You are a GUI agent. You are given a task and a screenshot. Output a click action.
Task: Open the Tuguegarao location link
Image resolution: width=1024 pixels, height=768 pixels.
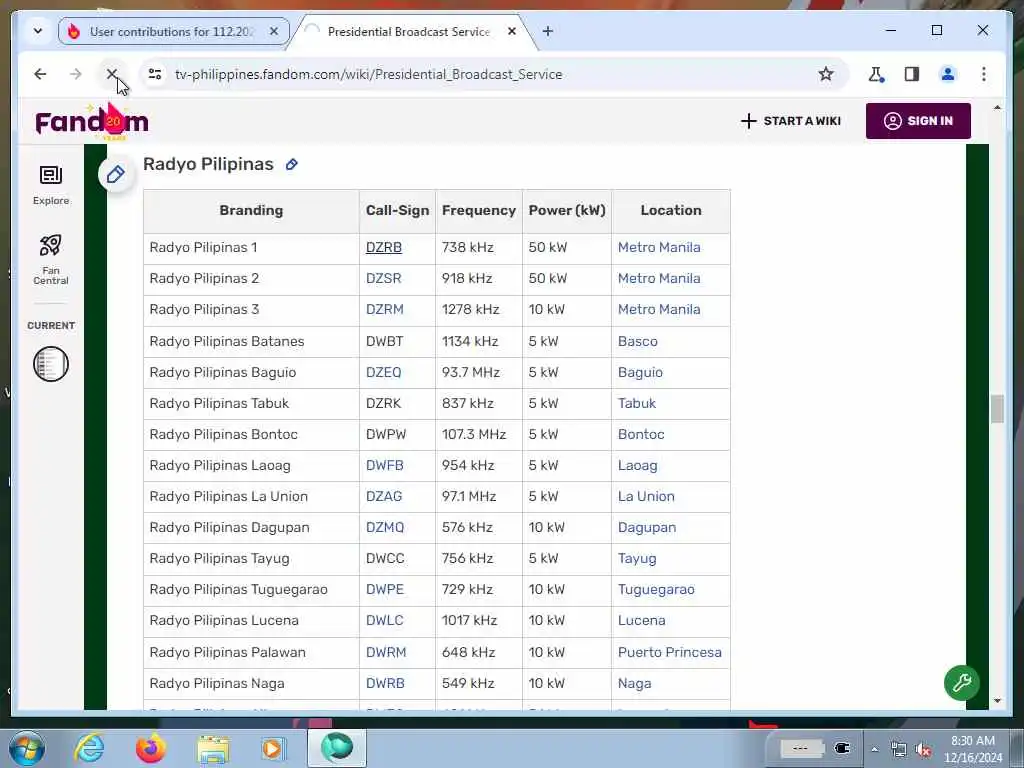[x=656, y=590]
